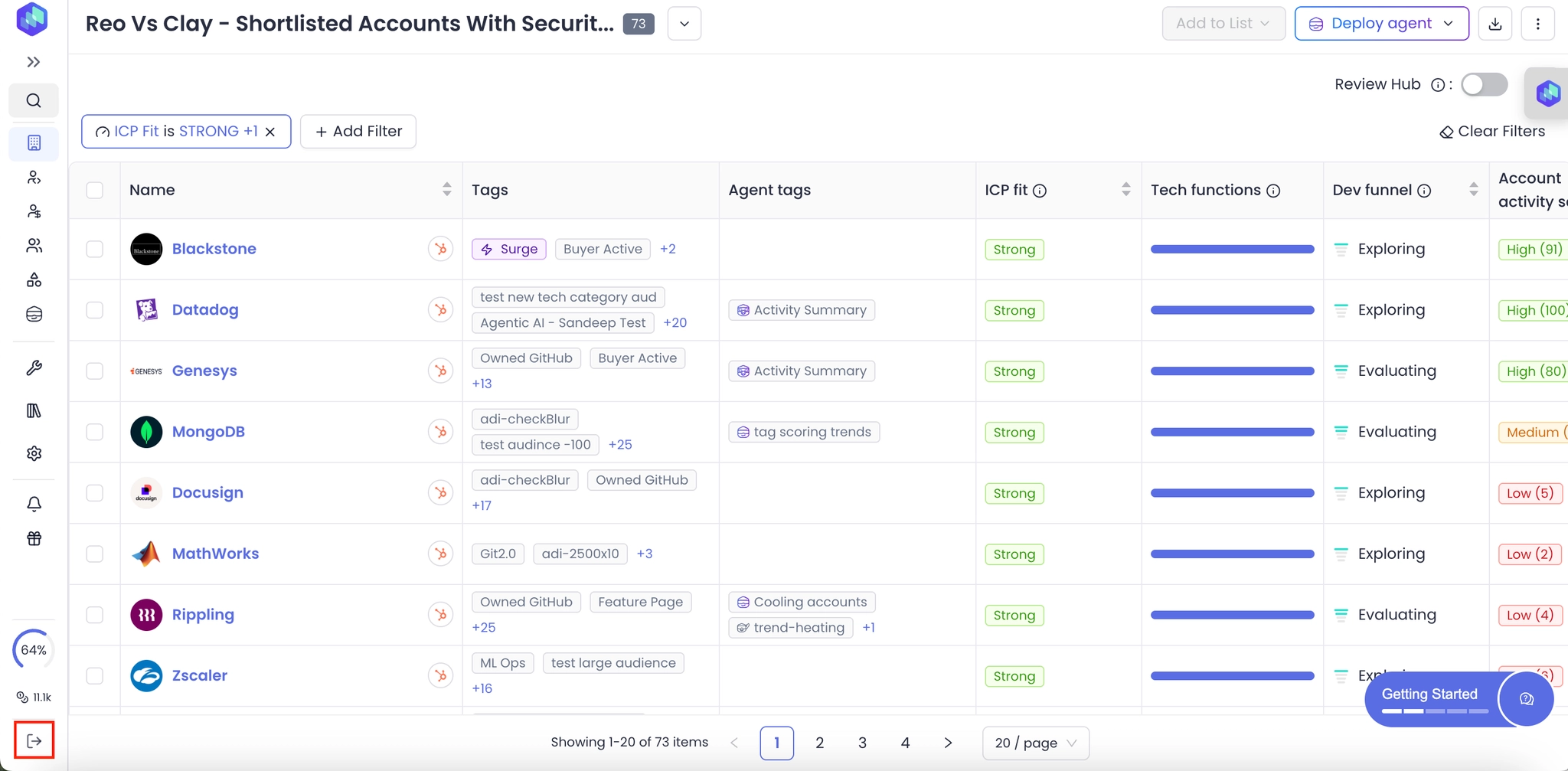Screen dimensions: 1568x771
Task: Click the Activity Summary agent tag for Datadog
Action: (x=802, y=310)
